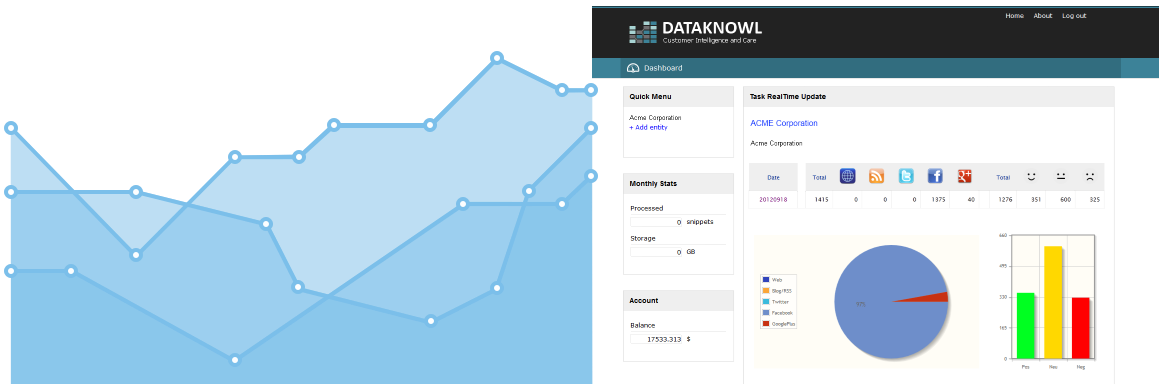This screenshot has height=384, width=1170.
Task: Open the ACME Corporation task link
Action: click(x=783, y=123)
